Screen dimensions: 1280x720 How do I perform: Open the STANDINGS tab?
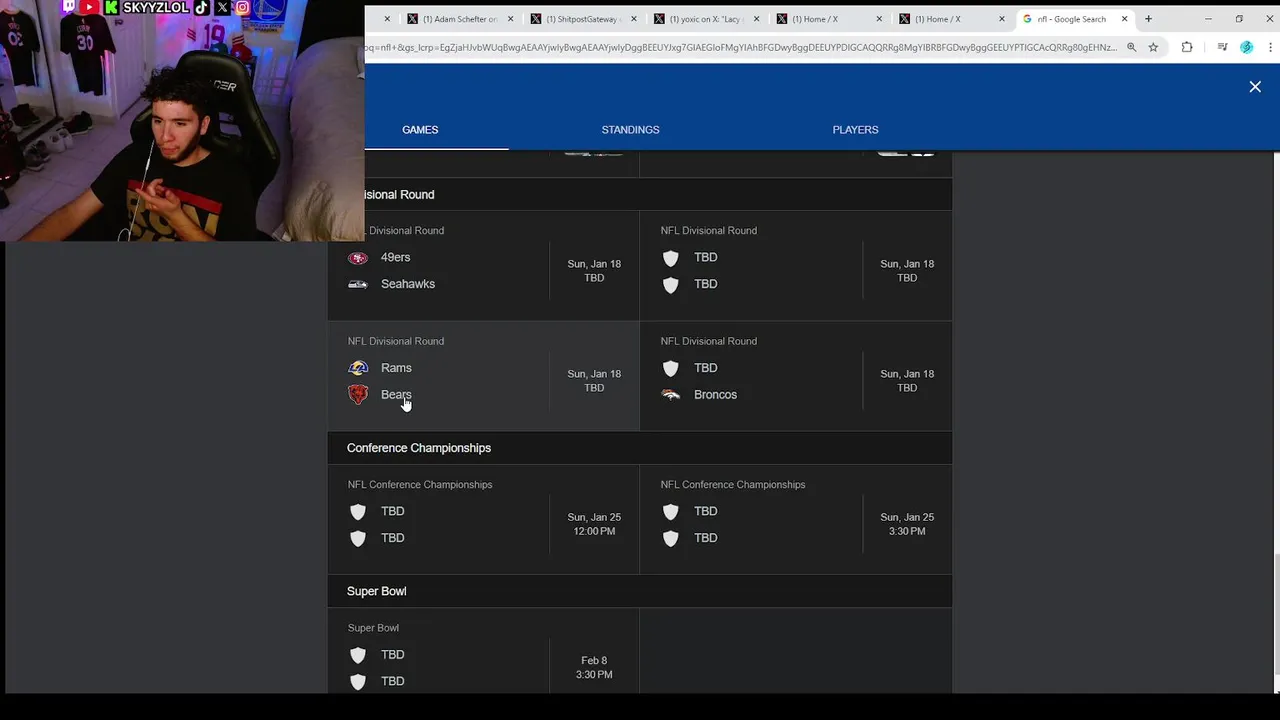pos(630,130)
